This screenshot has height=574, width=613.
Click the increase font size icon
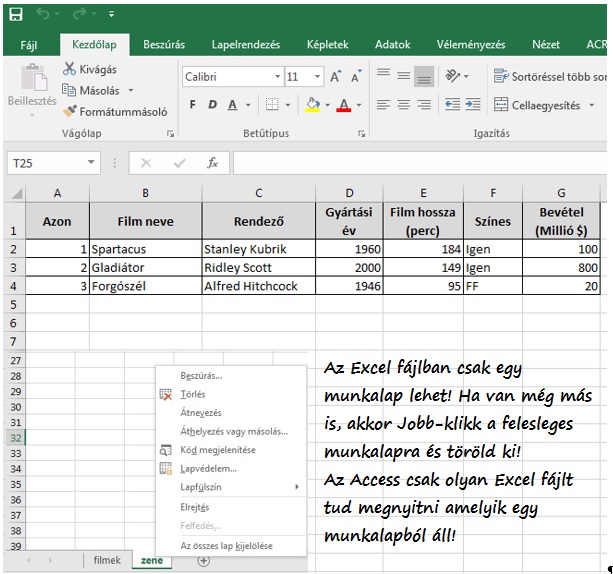(x=336, y=77)
